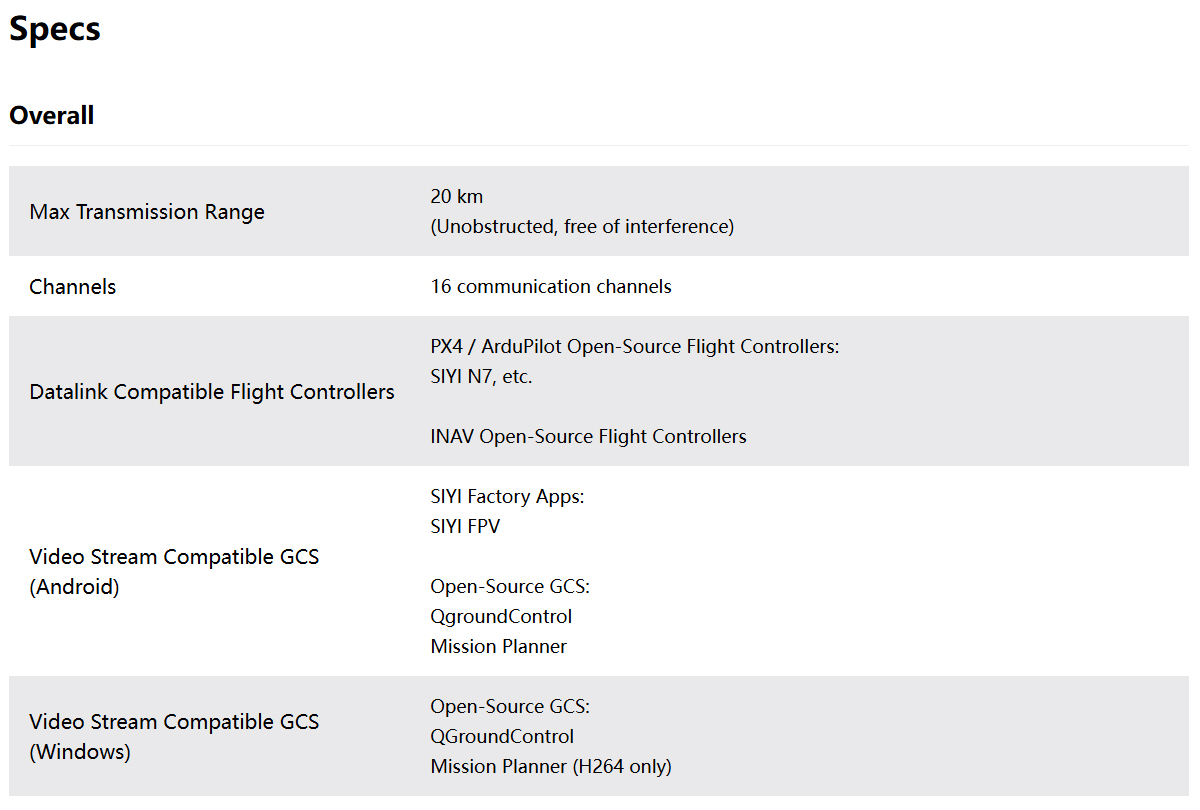Click Open-Source GCS in the Android row
This screenshot has height=810, width=1200.
(x=510, y=586)
